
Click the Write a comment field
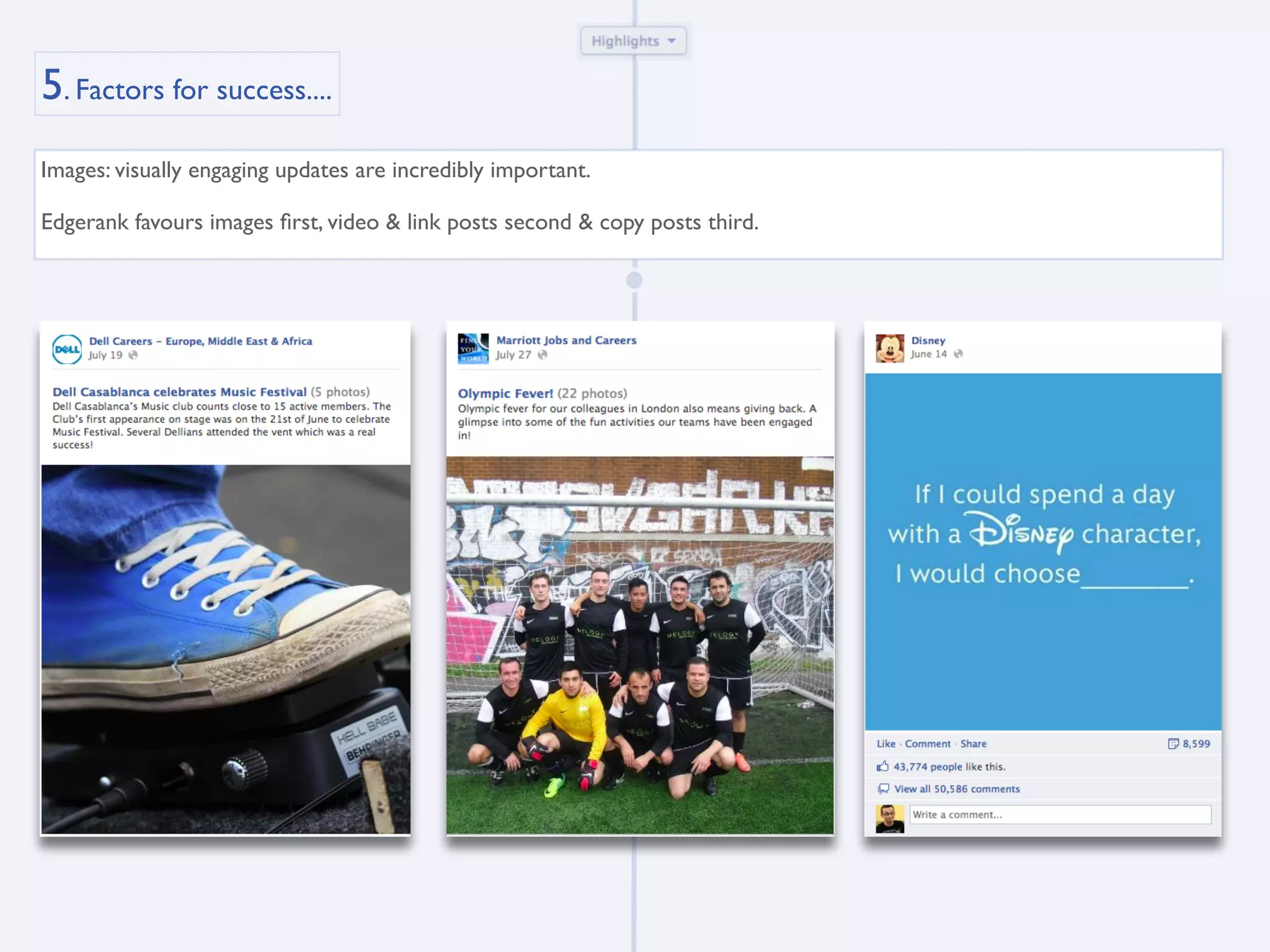[1060, 814]
